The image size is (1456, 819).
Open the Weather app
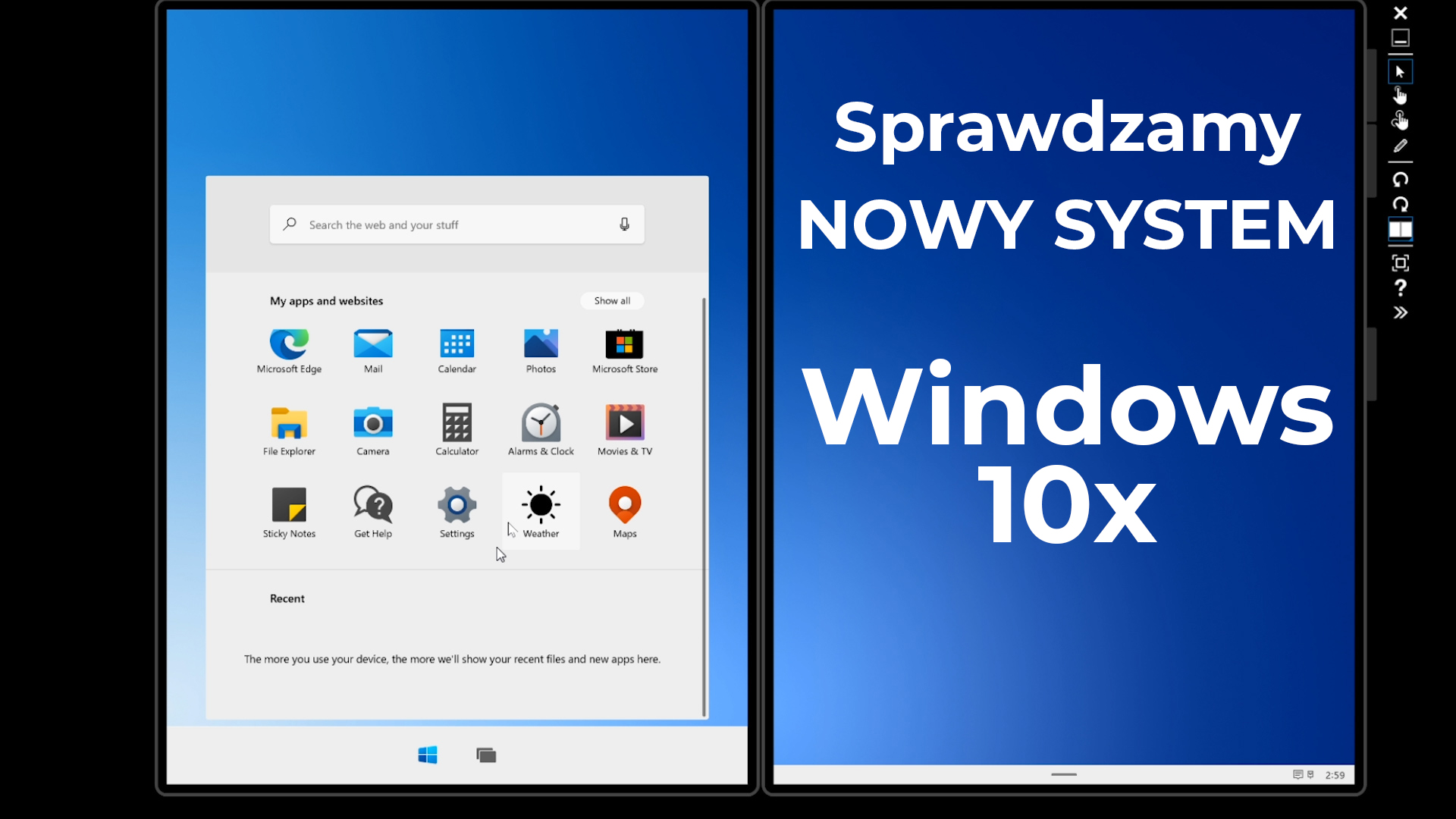(541, 510)
